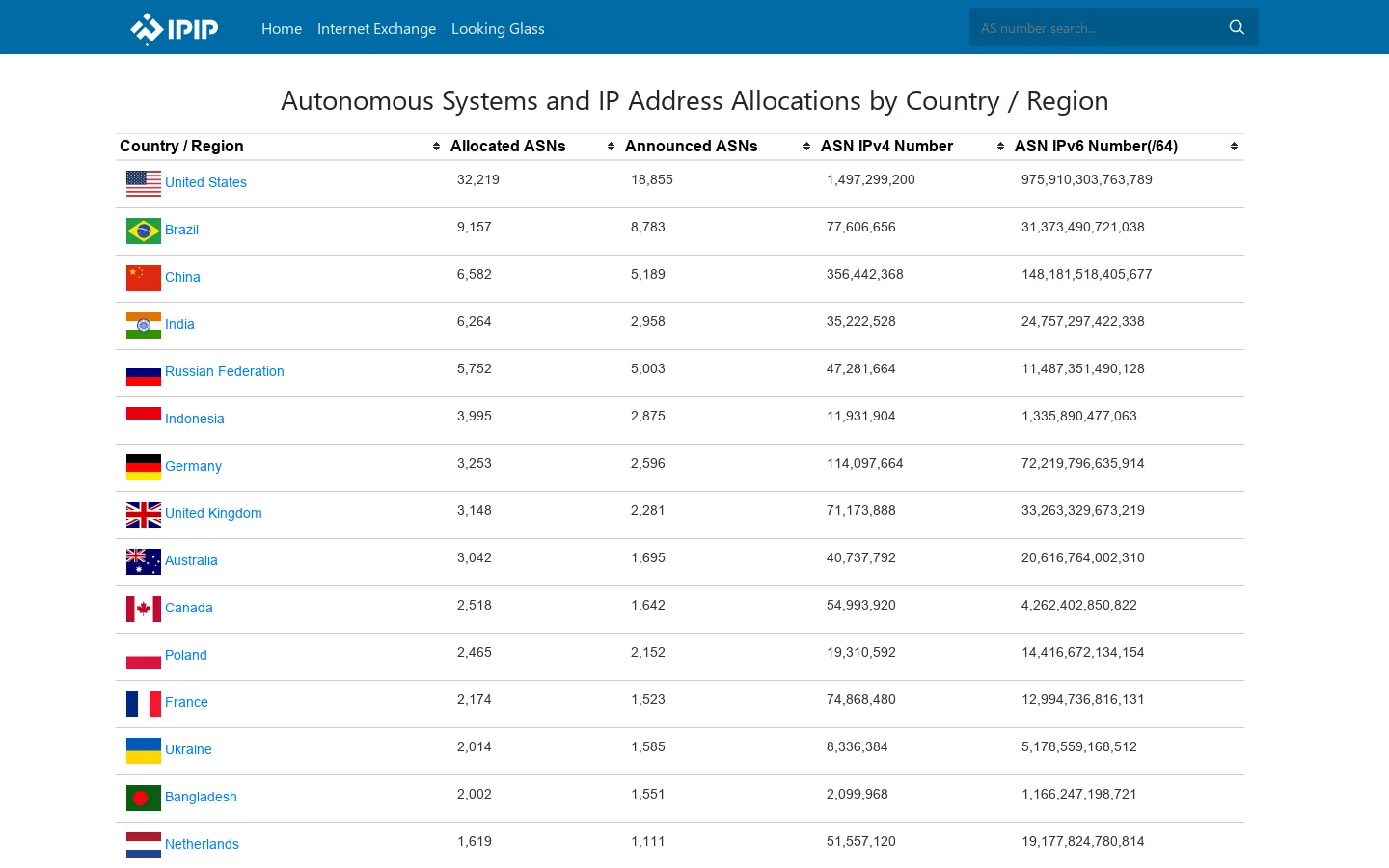Select China's IPv4 value 356,442,368

point(865,274)
